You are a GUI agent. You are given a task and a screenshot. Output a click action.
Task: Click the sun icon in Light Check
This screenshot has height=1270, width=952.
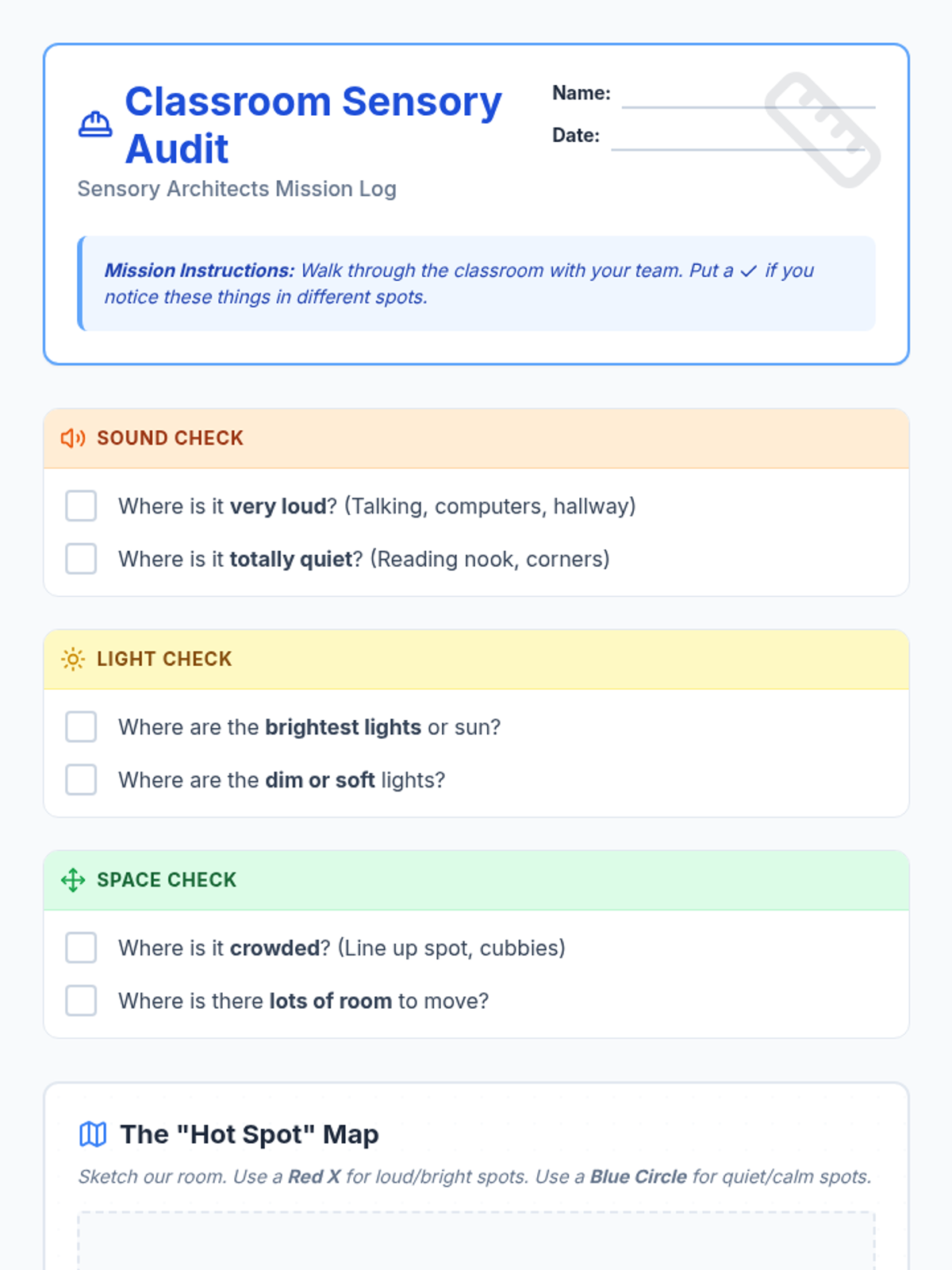[x=73, y=659]
